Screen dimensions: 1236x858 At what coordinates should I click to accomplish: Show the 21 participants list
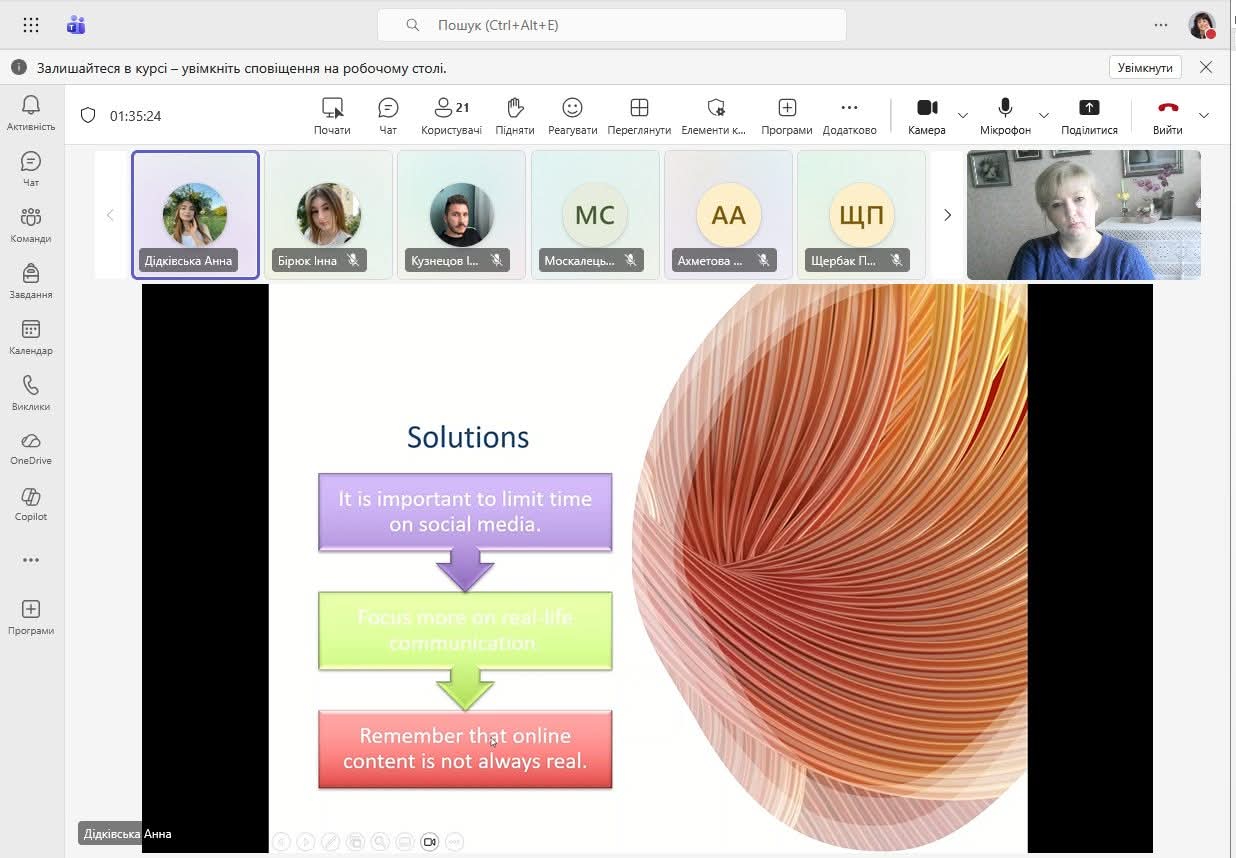(451, 115)
